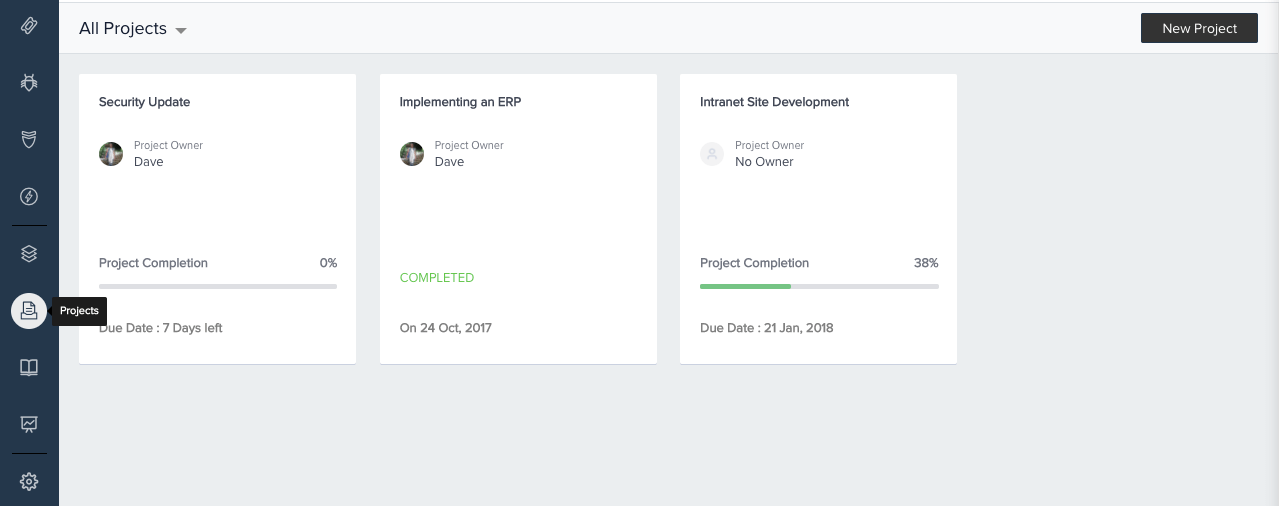Click 'Project Completion' label on the Intranet card
The height and width of the screenshot is (506, 1279).
click(754, 263)
